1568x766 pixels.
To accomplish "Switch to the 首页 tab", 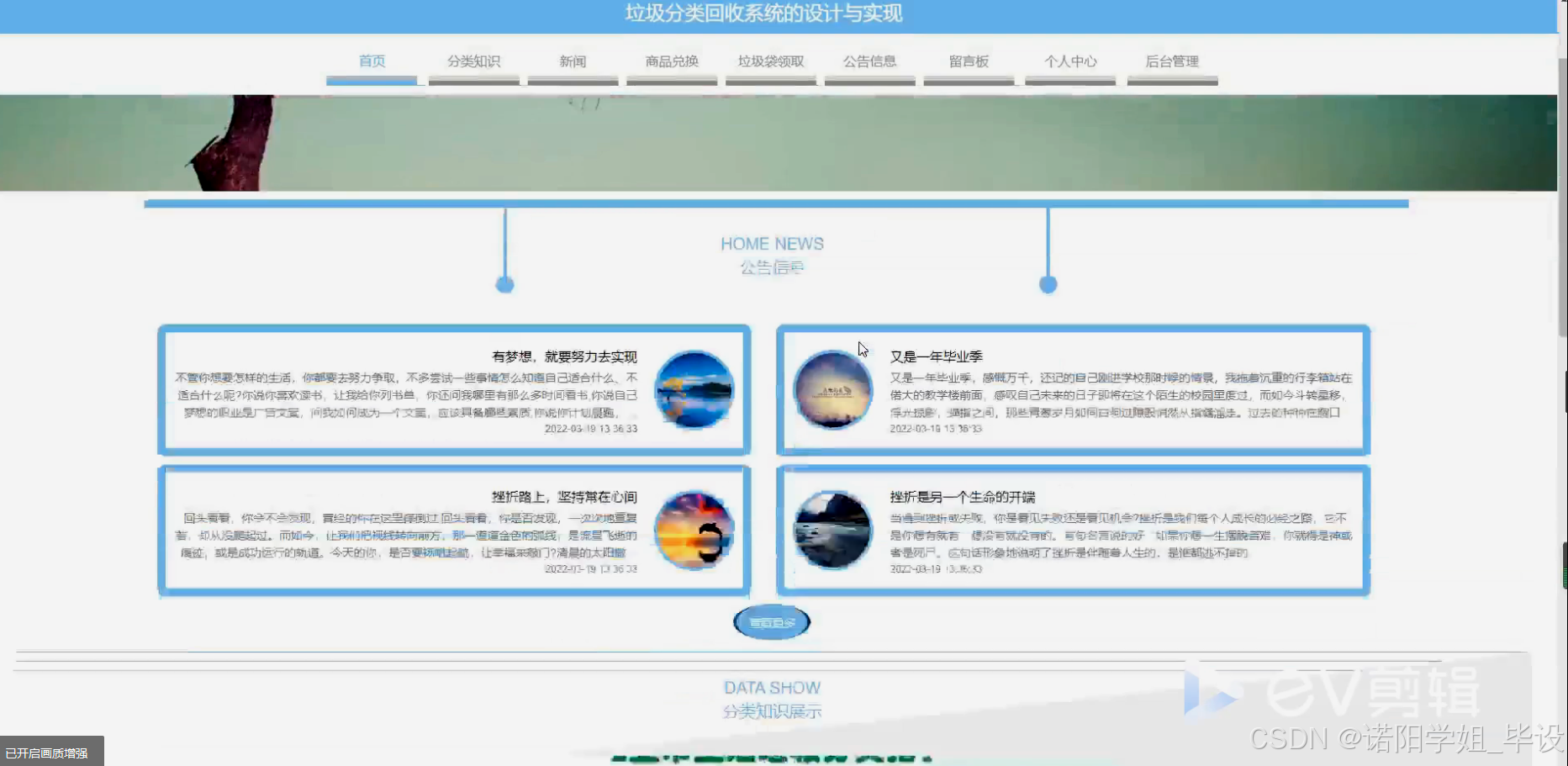I will [x=372, y=61].
